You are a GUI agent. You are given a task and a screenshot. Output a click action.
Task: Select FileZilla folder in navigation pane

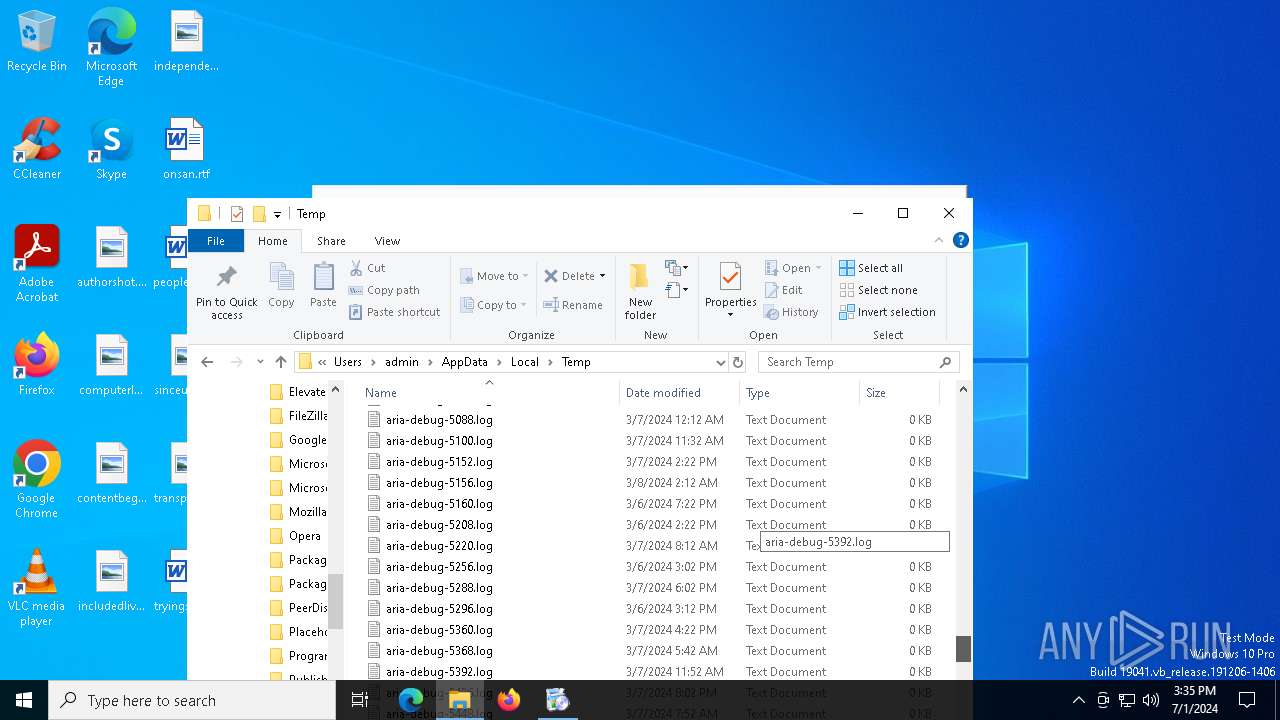(x=298, y=416)
